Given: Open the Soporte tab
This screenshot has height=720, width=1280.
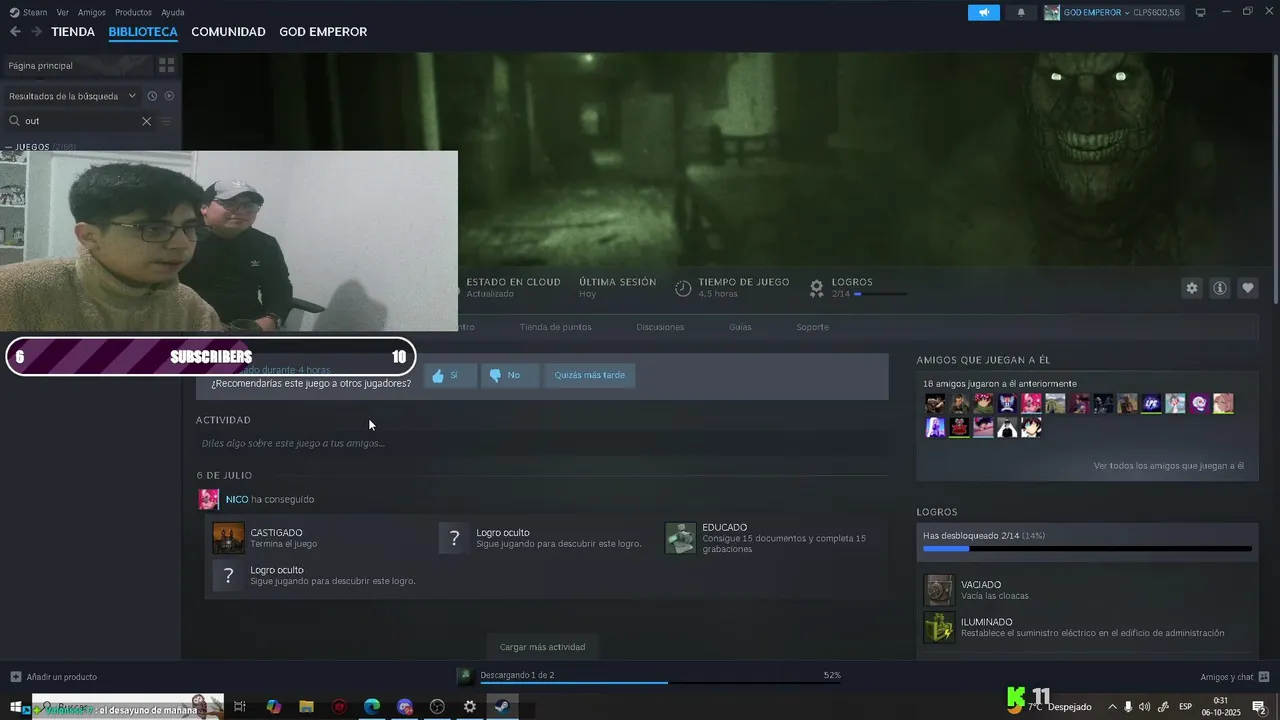Looking at the screenshot, I should pos(812,327).
